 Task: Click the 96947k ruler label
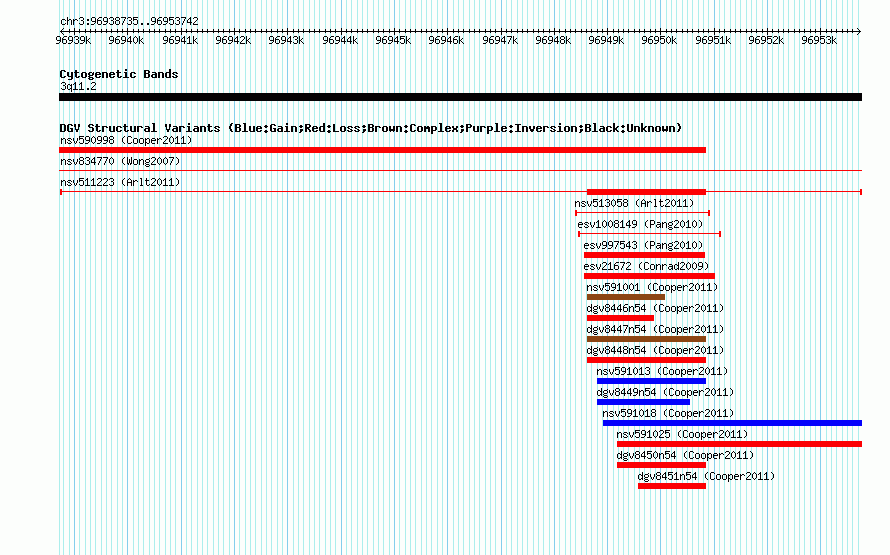tap(500, 40)
